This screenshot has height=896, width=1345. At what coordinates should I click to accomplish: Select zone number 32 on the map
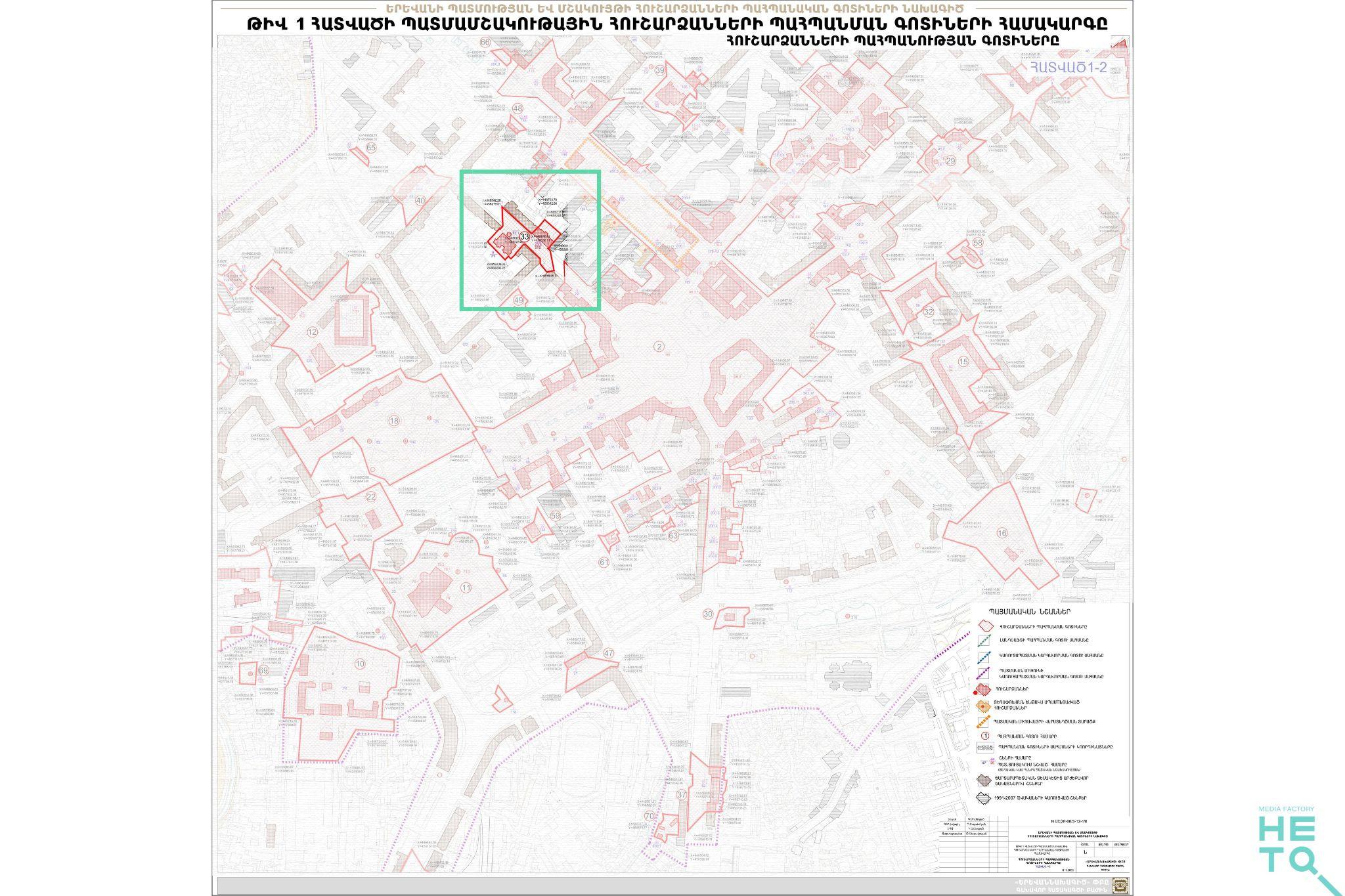(x=929, y=312)
